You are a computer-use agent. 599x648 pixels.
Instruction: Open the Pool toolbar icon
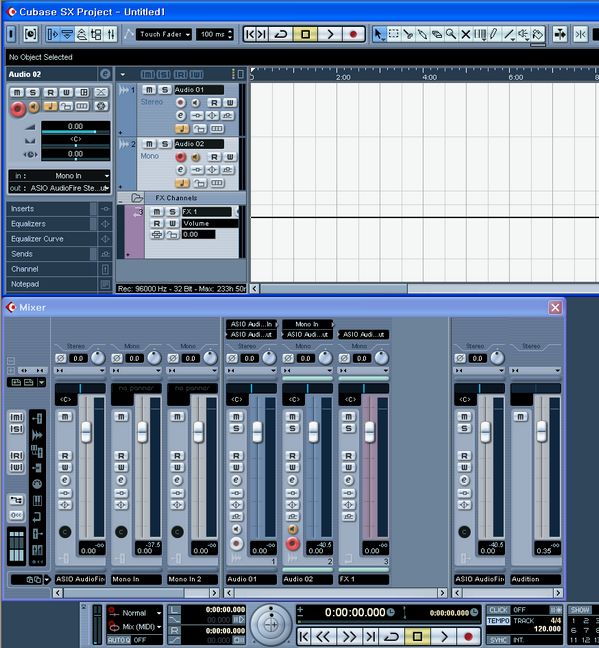[x=96, y=34]
